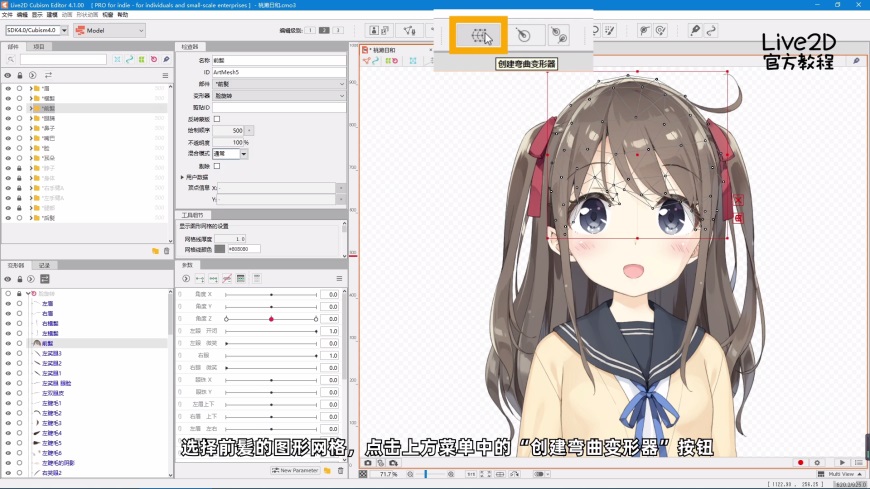The height and width of the screenshot is (489, 870).
Task: Click the add two keys icon in parameter panel
Action: pos(200,279)
